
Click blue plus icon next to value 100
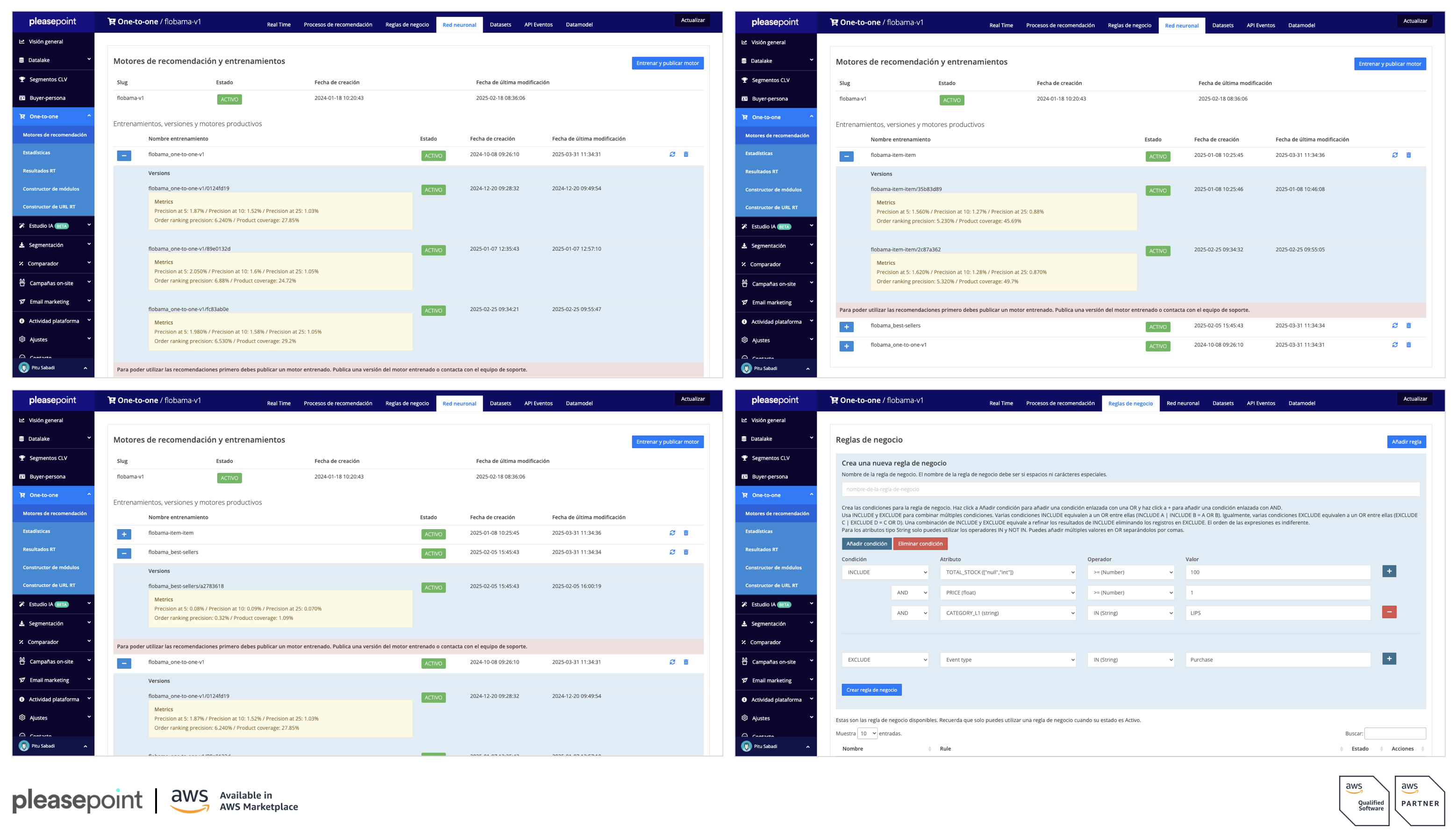pos(1389,571)
